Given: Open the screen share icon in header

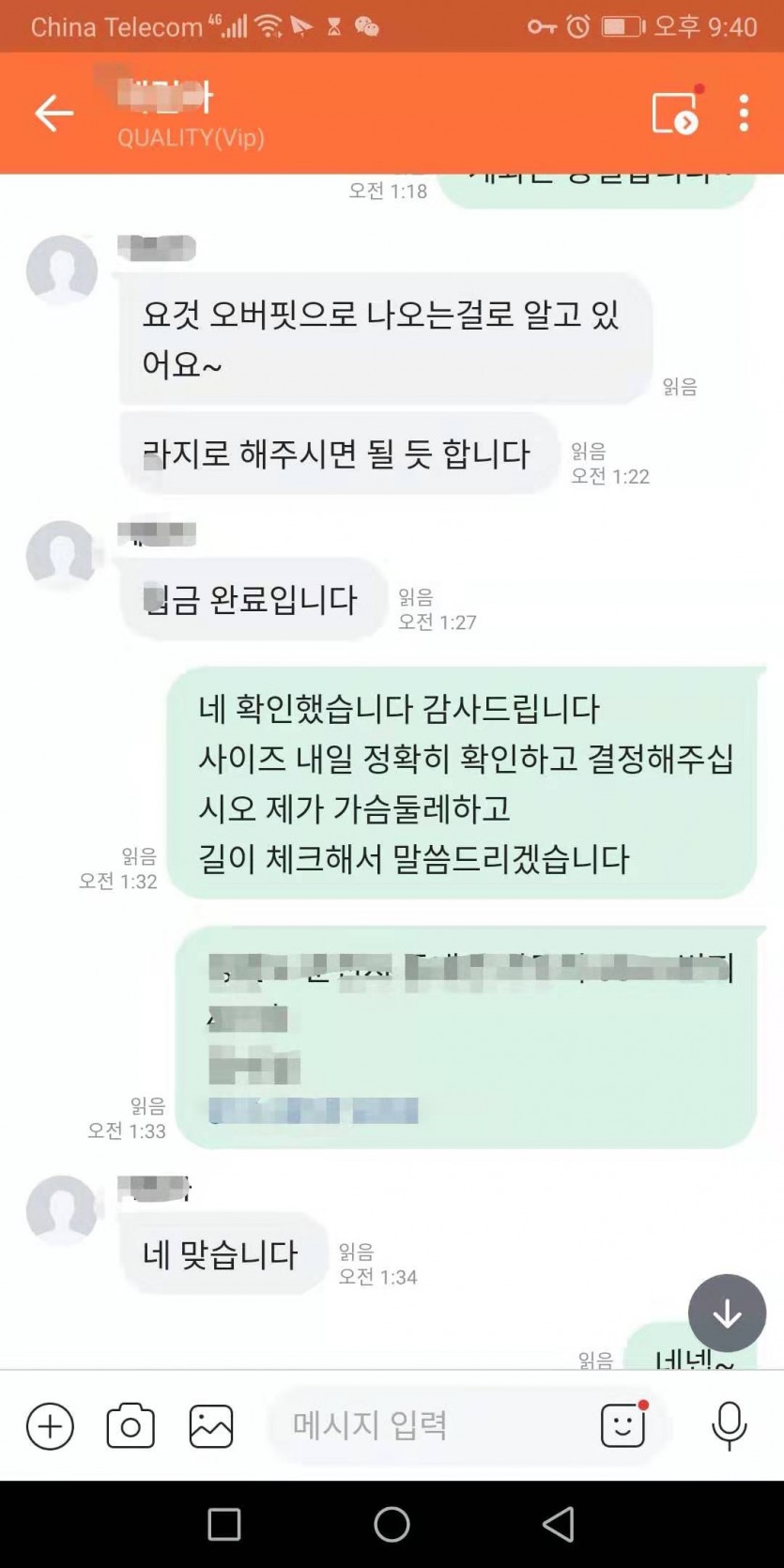Looking at the screenshot, I should 676,112.
